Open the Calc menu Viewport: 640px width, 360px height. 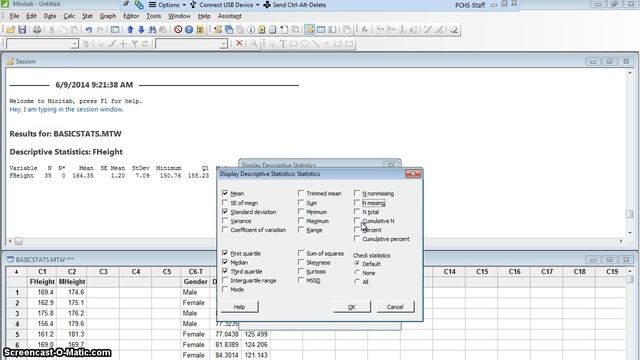tap(69, 16)
